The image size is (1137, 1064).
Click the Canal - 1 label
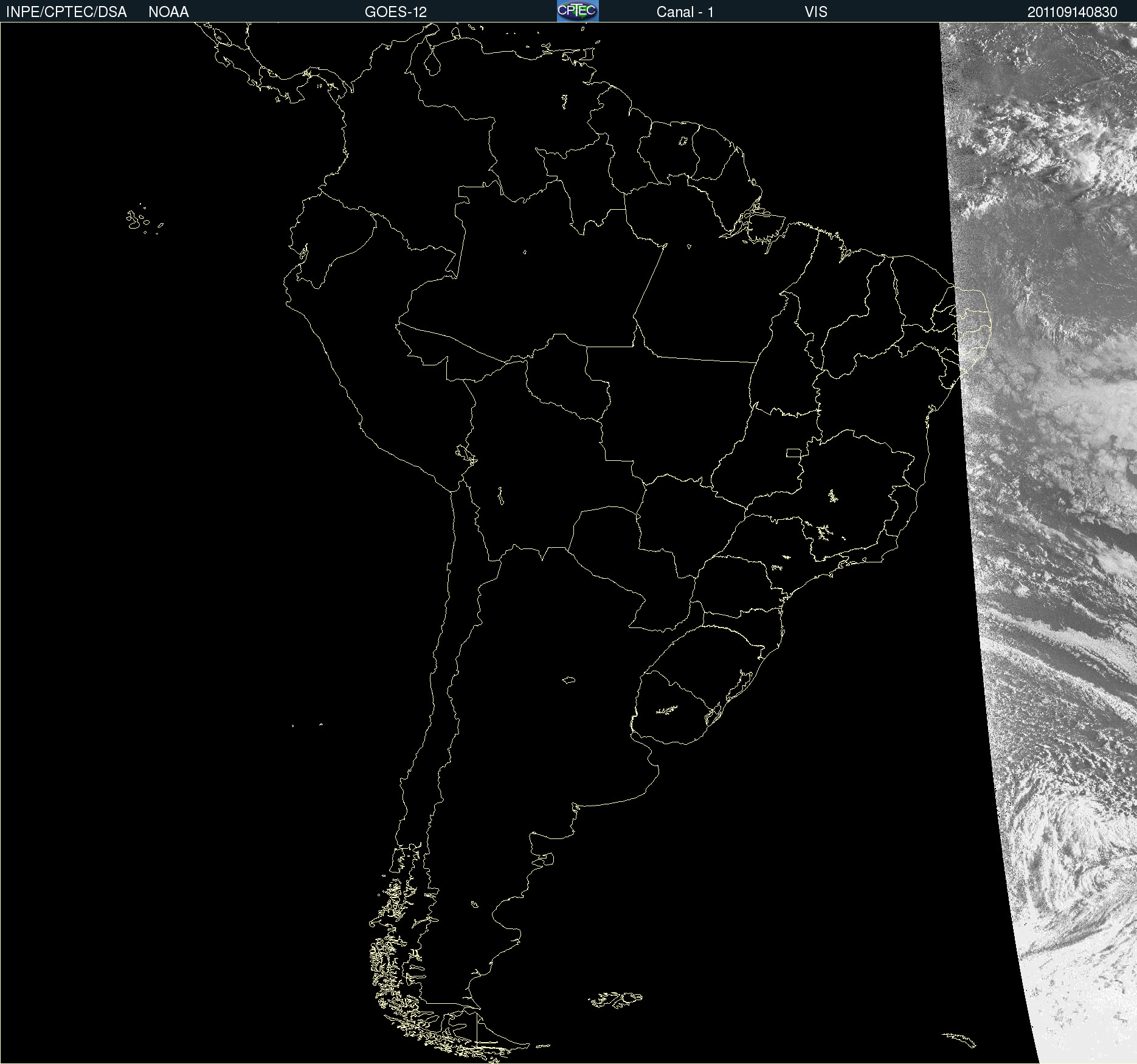point(685,12)
